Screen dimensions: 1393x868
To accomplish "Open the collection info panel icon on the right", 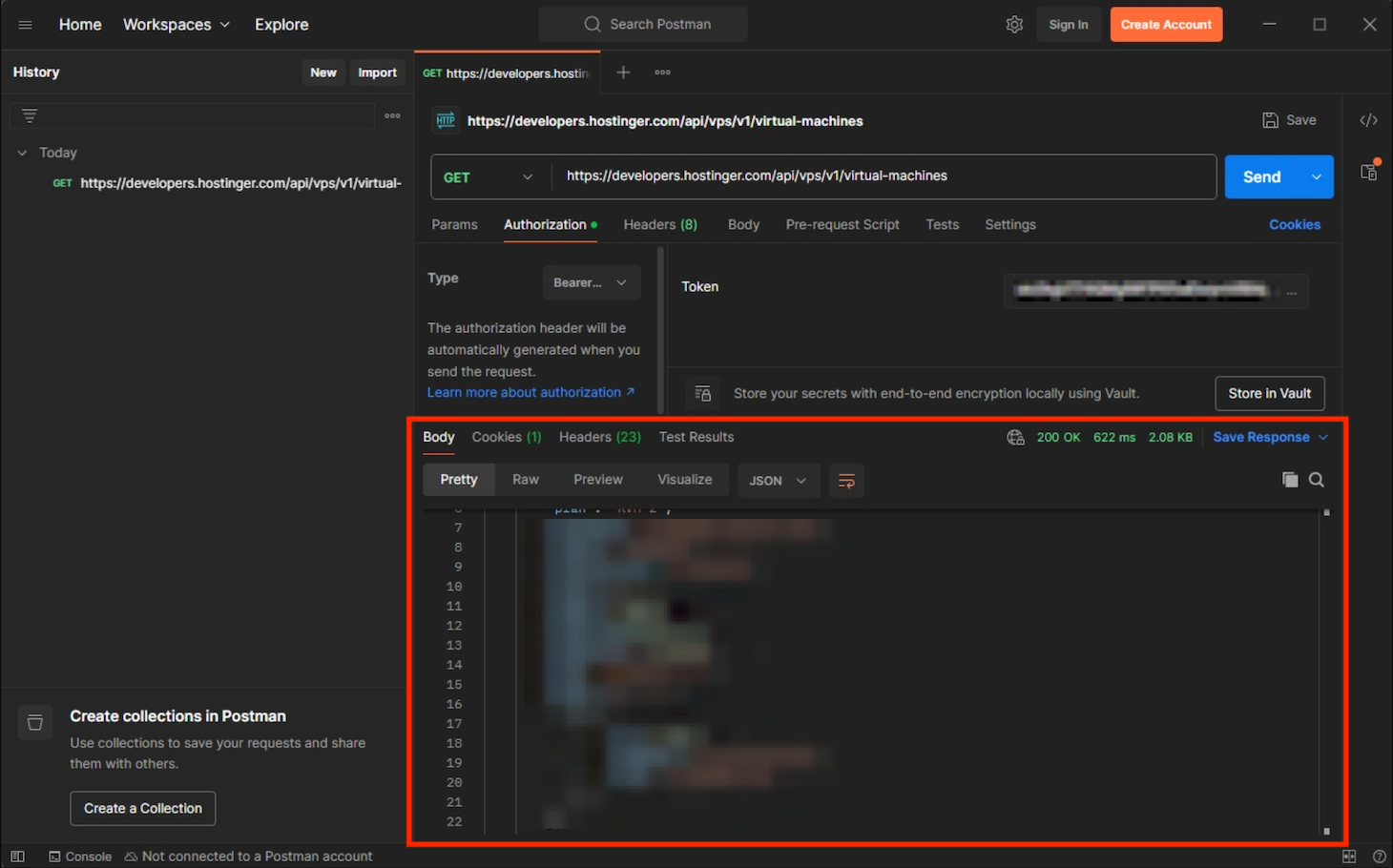I will (x=1368, y=172).
